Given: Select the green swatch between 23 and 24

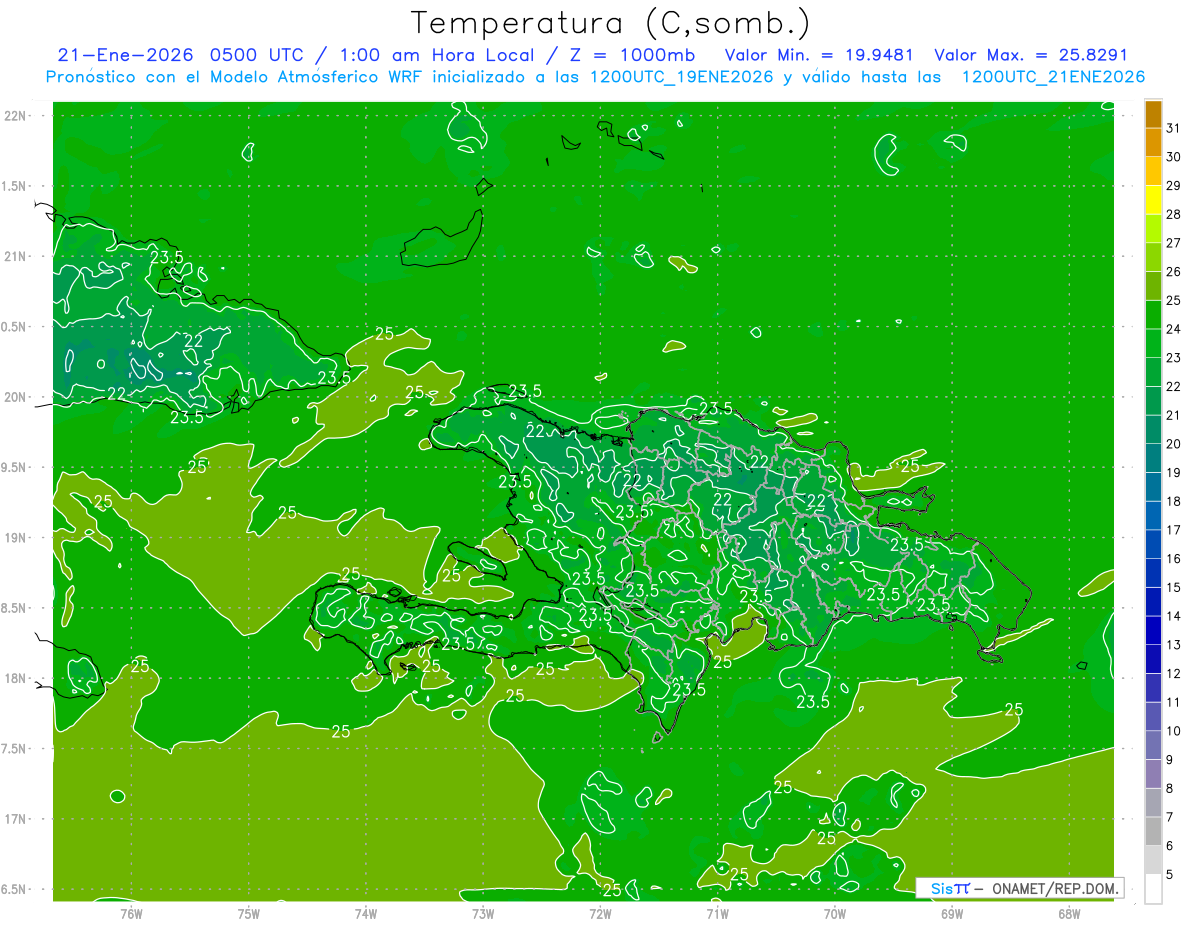Looking at the screenshot, I should pos(1153,344).
